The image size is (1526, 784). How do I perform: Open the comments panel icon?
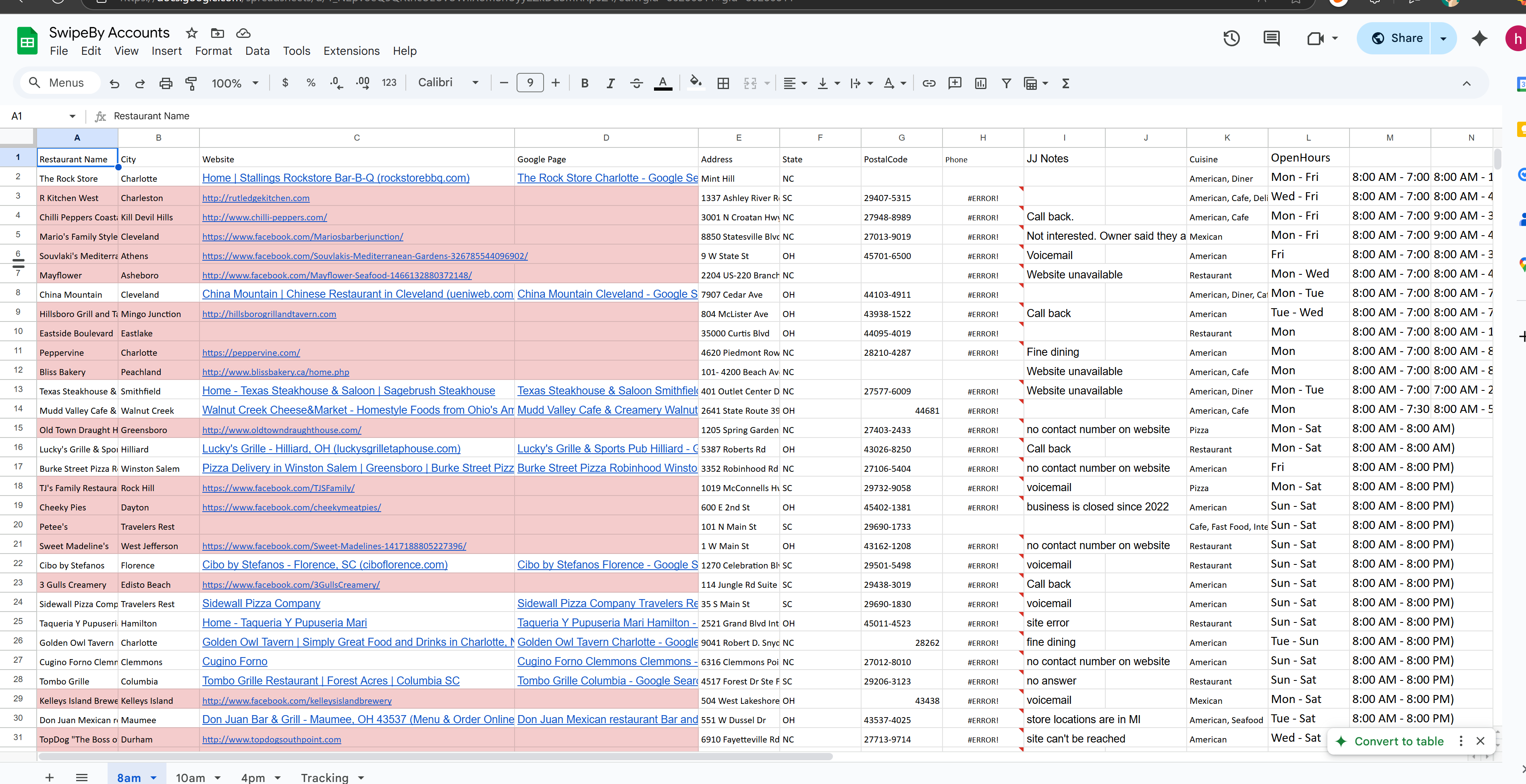(x=1271, y=39)
